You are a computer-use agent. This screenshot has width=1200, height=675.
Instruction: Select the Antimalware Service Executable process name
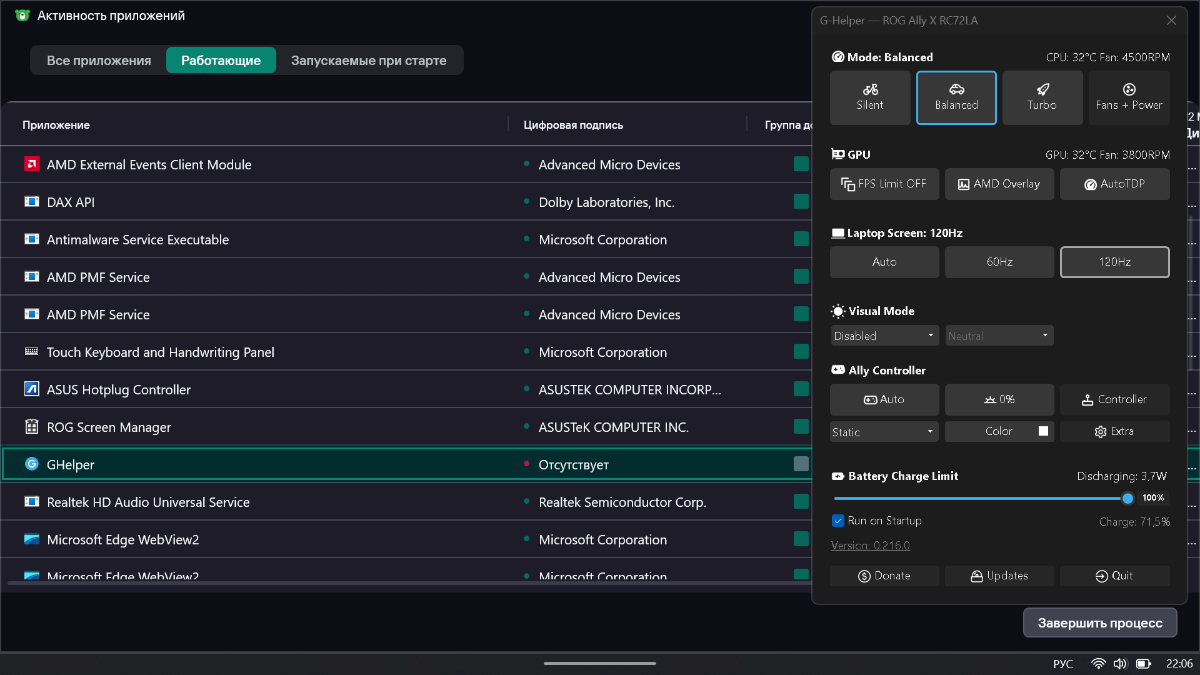(138, 240)
